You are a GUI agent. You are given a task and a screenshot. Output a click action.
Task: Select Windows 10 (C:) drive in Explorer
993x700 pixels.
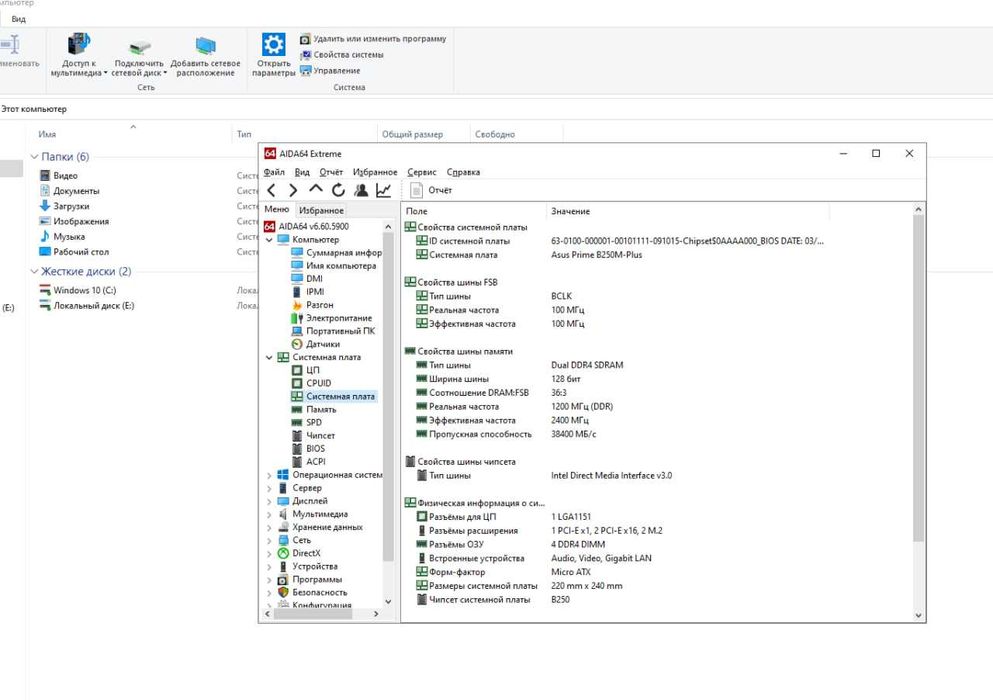(78, 290)
